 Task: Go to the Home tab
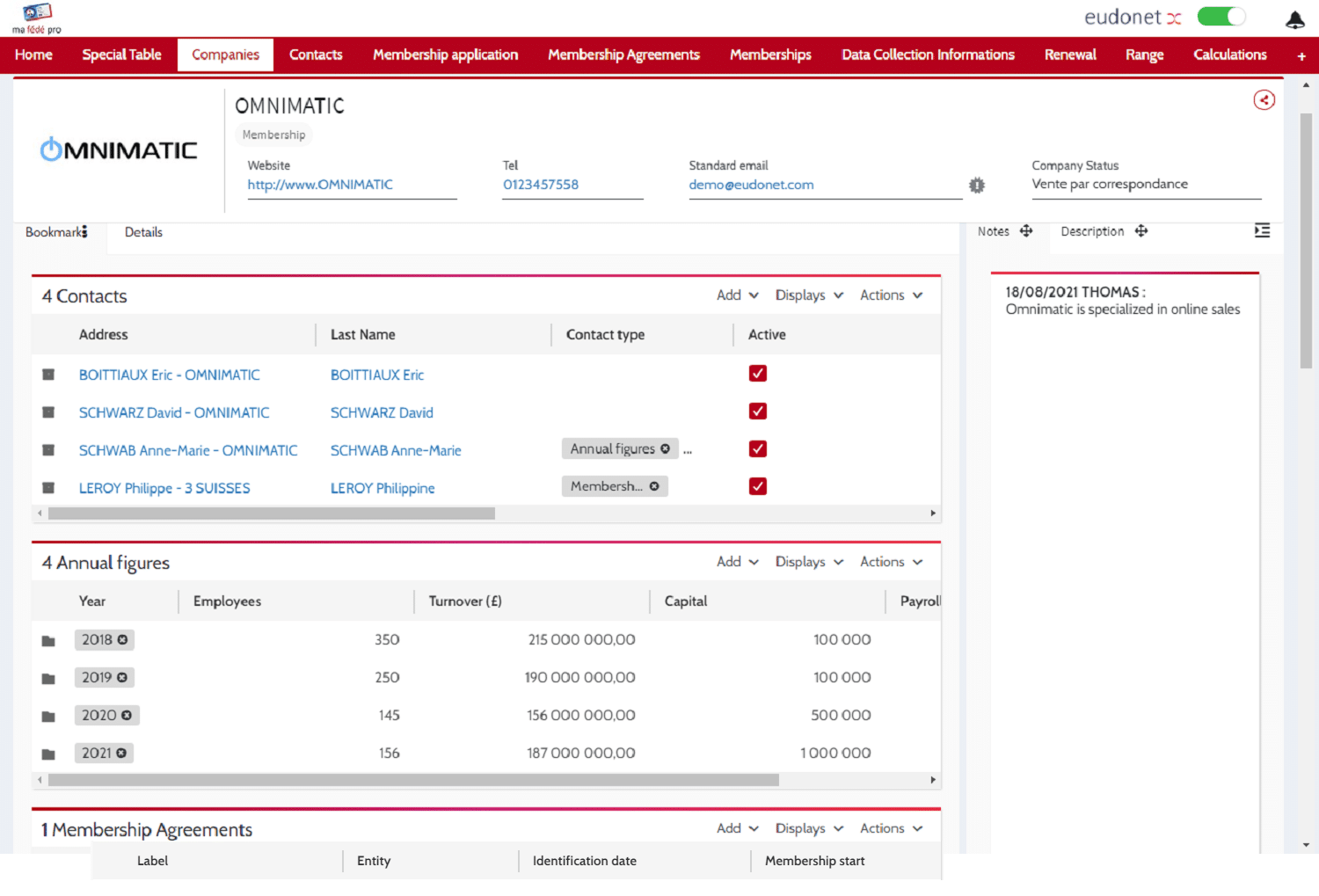click(x=33, y=55)
